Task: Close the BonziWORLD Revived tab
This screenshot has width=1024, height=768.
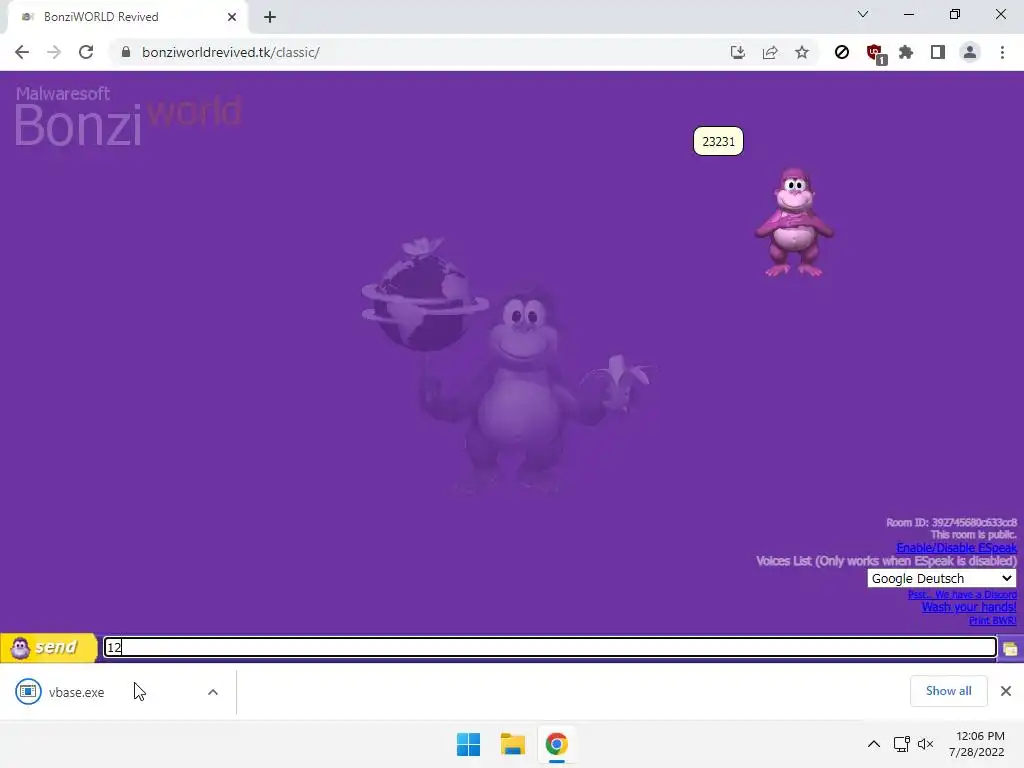Action: point(232,17)
